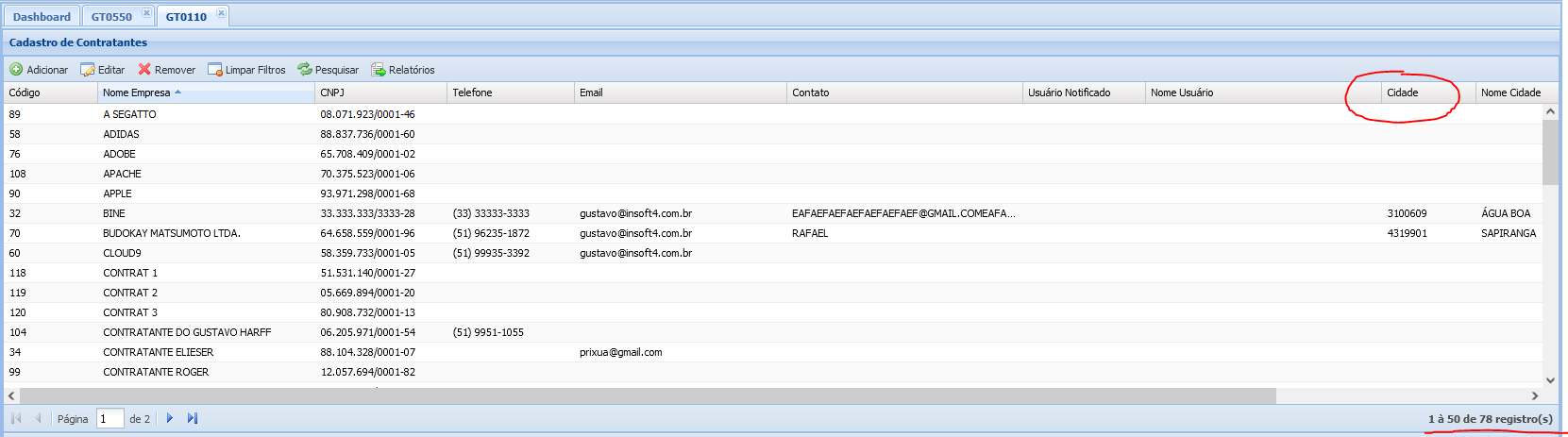The image size is (1568, 437).
Task: Click the Editar pencil icon
Action: coord(88,70)
